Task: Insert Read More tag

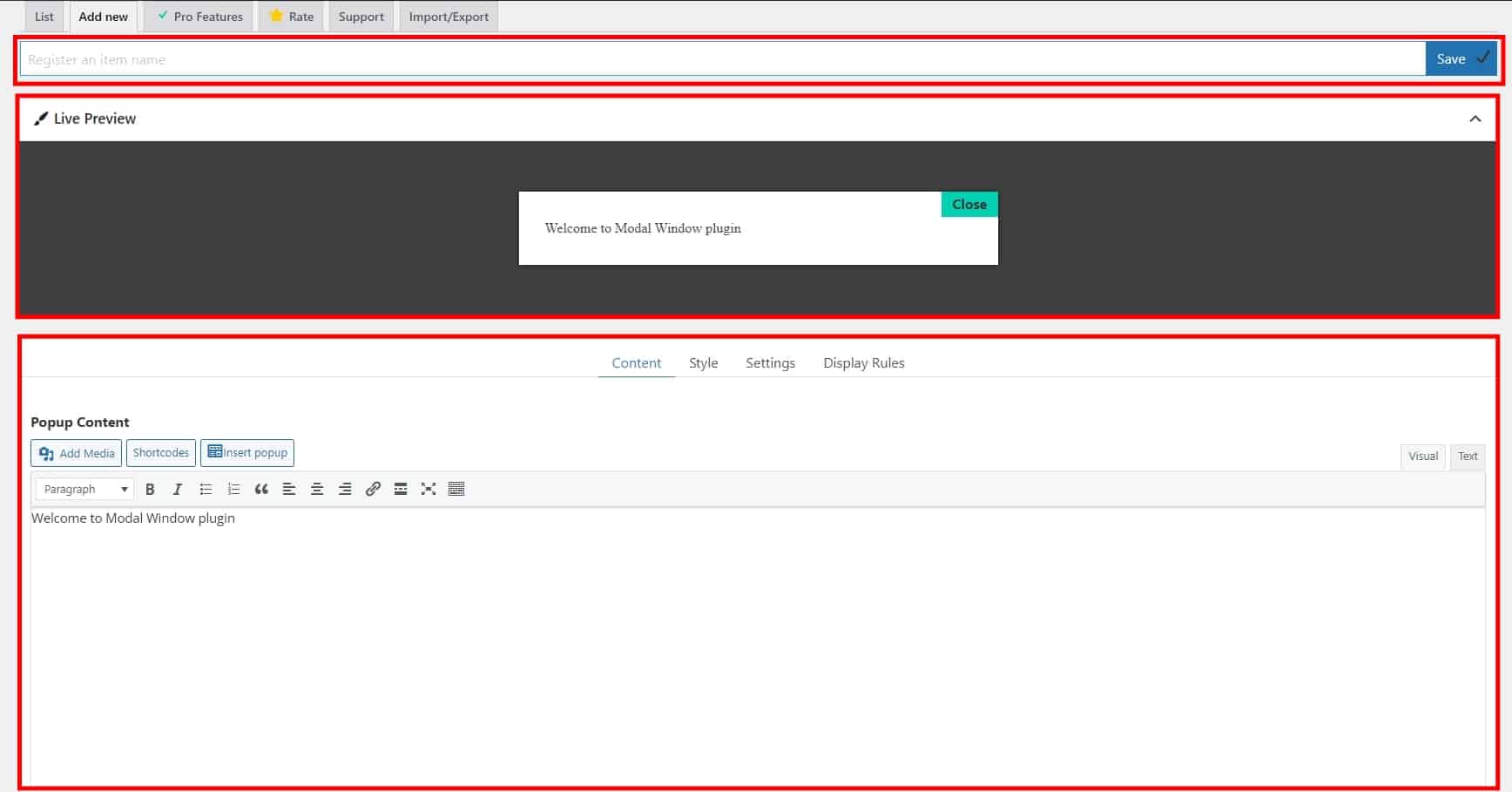Action: [401, 489]
